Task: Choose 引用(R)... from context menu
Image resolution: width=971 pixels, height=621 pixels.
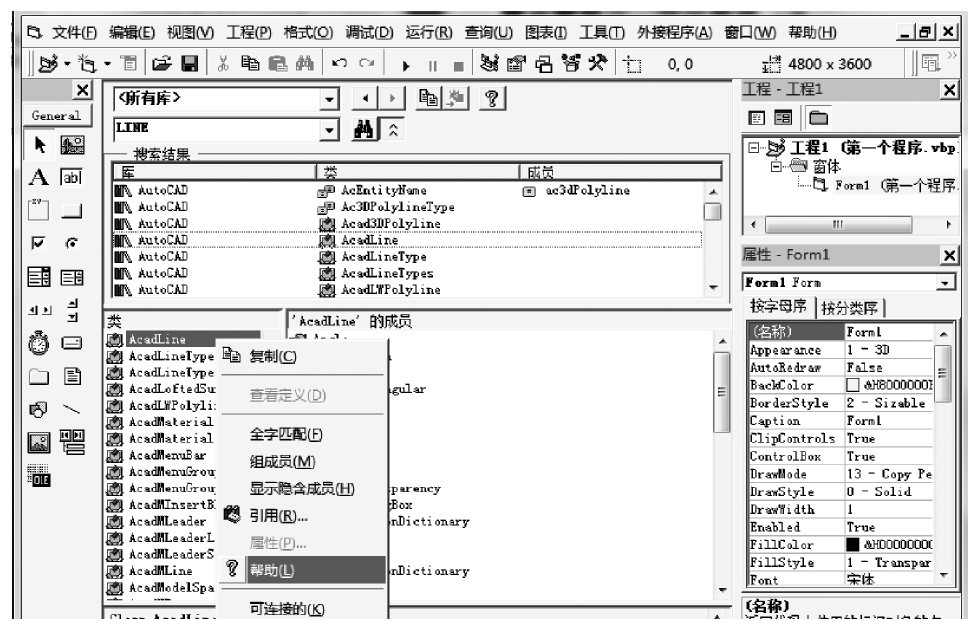Action: coord(303,515)
